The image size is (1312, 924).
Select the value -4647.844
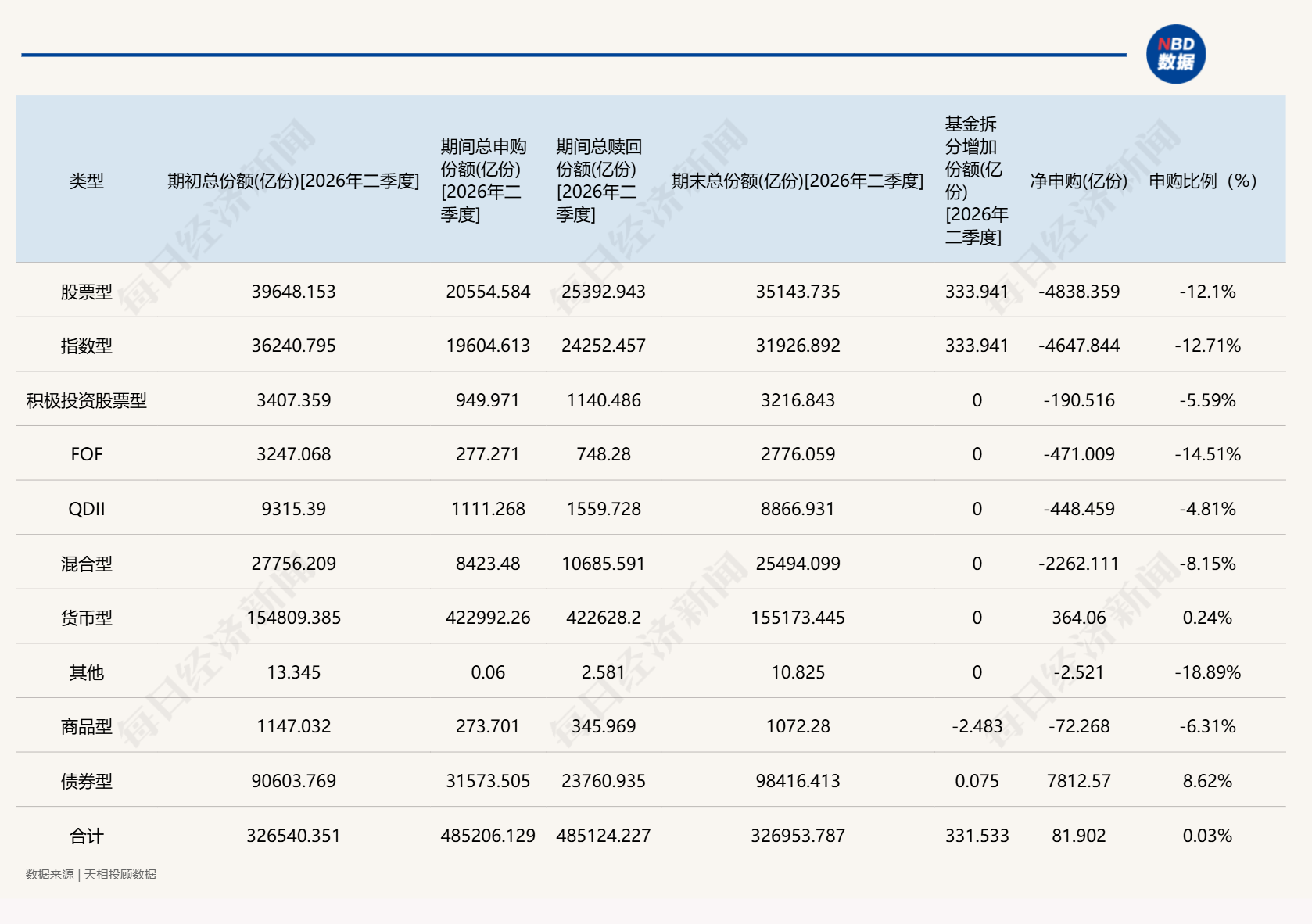(1079, 346)
